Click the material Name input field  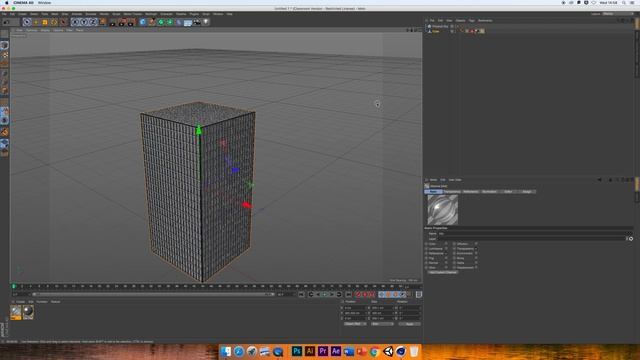coord(535,233)
